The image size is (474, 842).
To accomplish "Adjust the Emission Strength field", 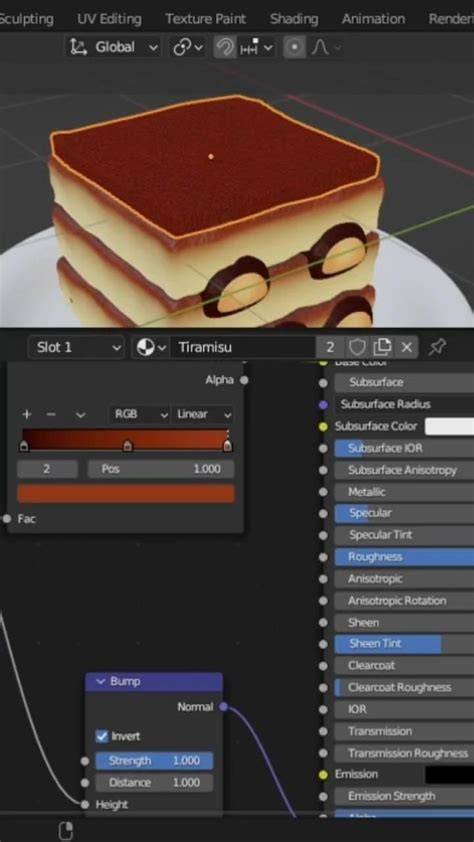I will pyautogui.click(x=404, y=796).
